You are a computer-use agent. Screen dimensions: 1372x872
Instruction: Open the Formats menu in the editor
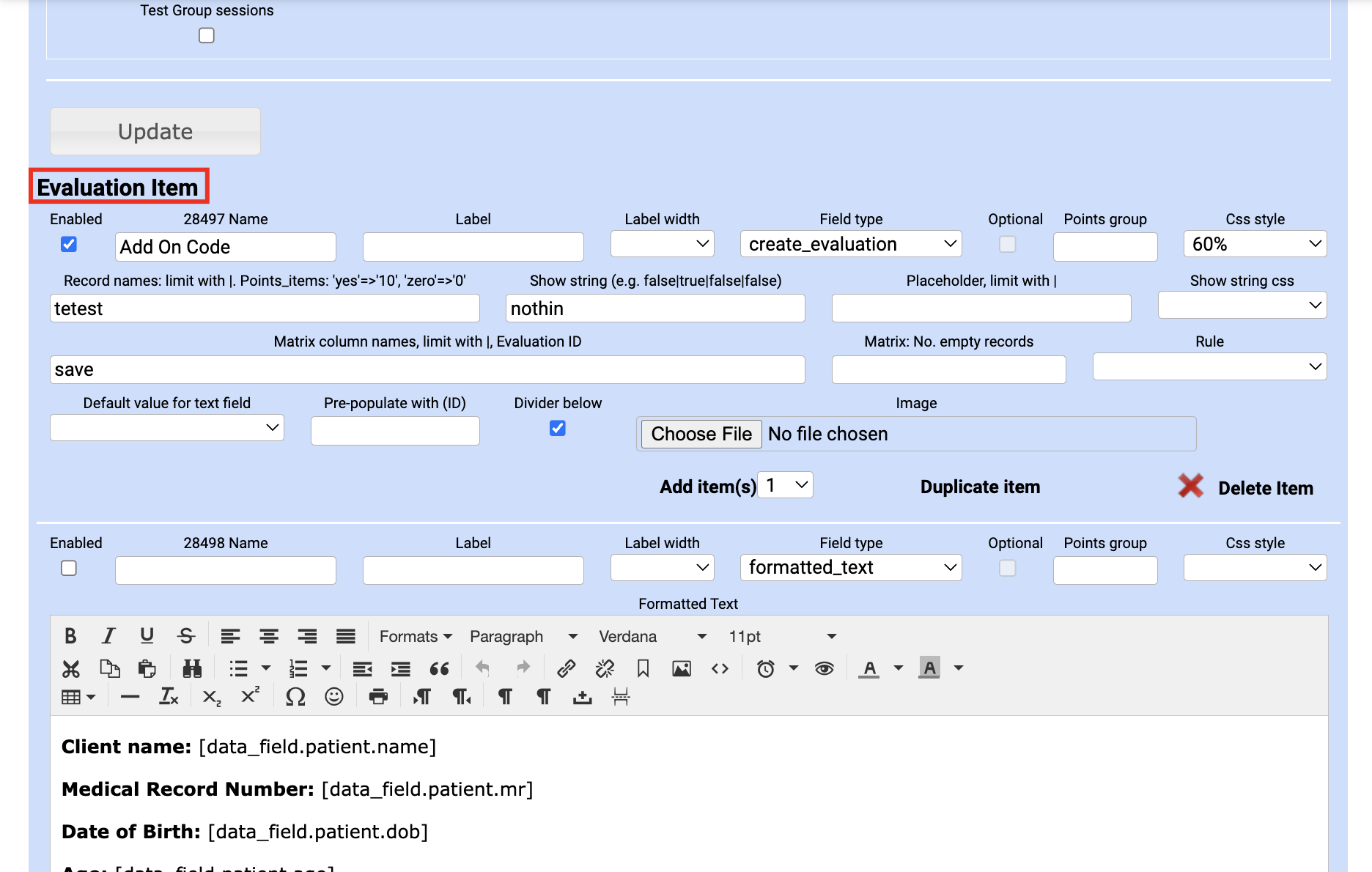click(x=414, y=636)
